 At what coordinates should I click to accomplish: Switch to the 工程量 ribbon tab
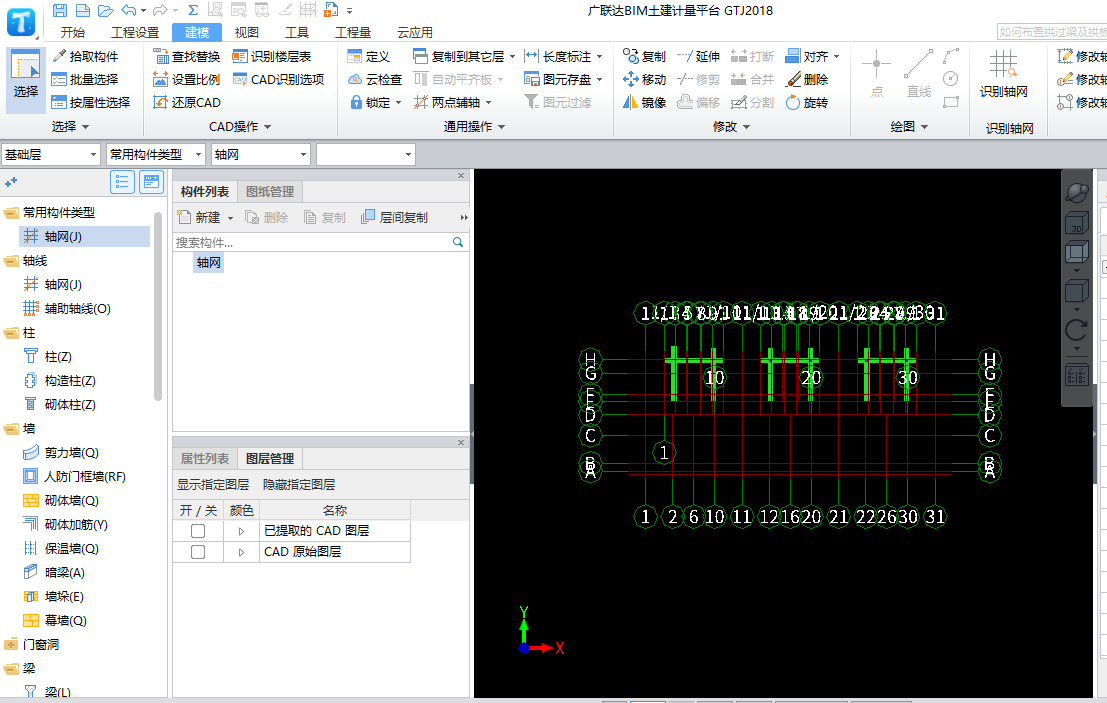click(353, 32)
